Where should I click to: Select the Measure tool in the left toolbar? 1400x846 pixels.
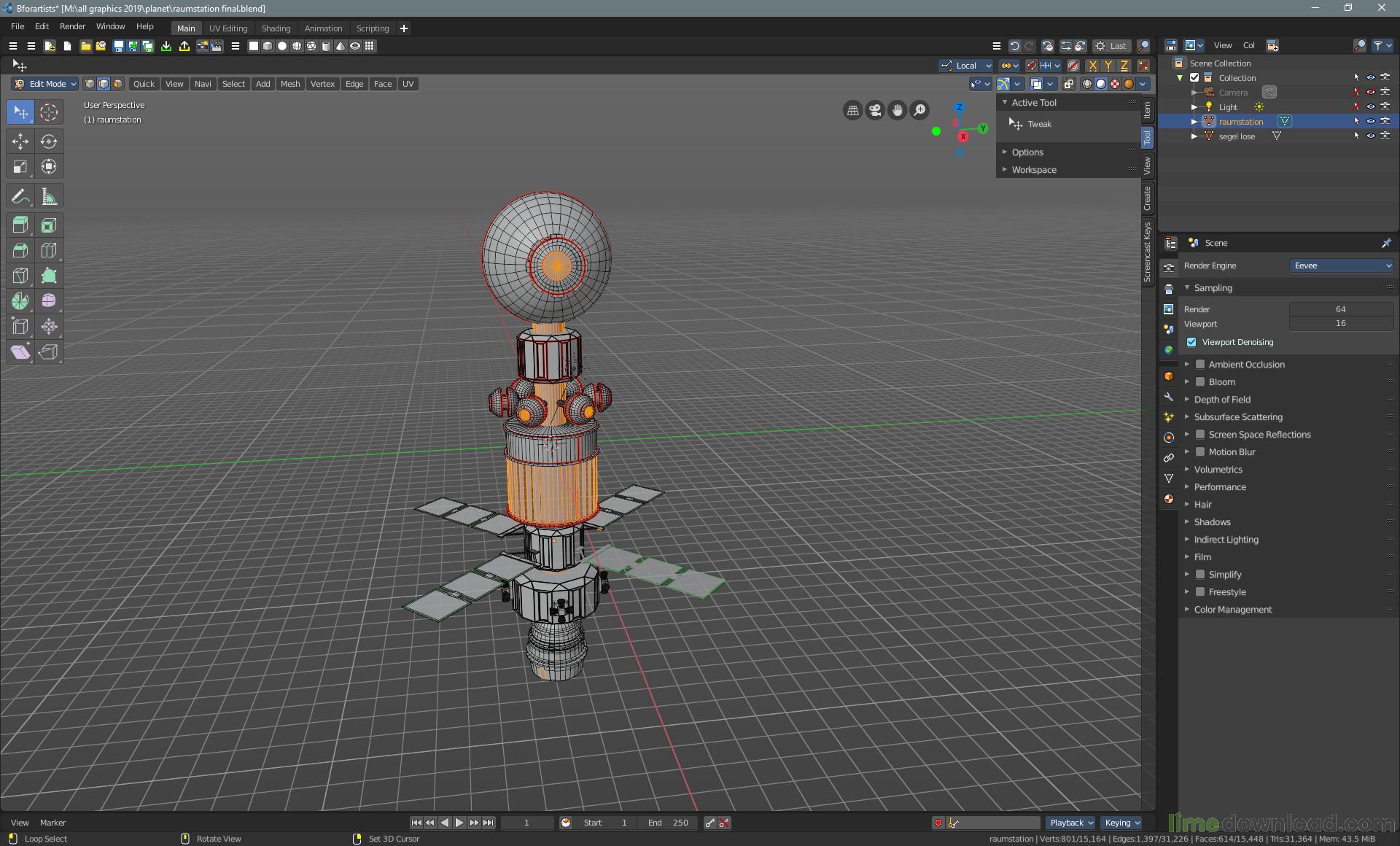coord(48,195)
